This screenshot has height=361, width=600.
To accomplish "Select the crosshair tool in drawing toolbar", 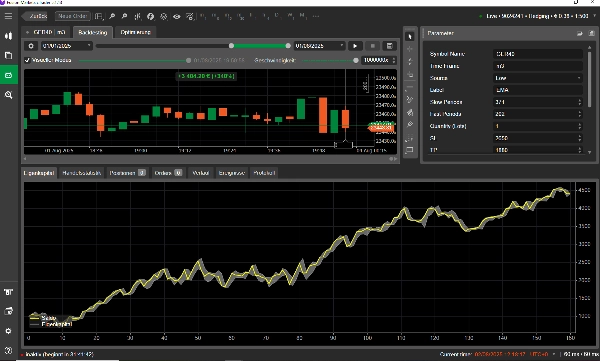I will (410, 49).
